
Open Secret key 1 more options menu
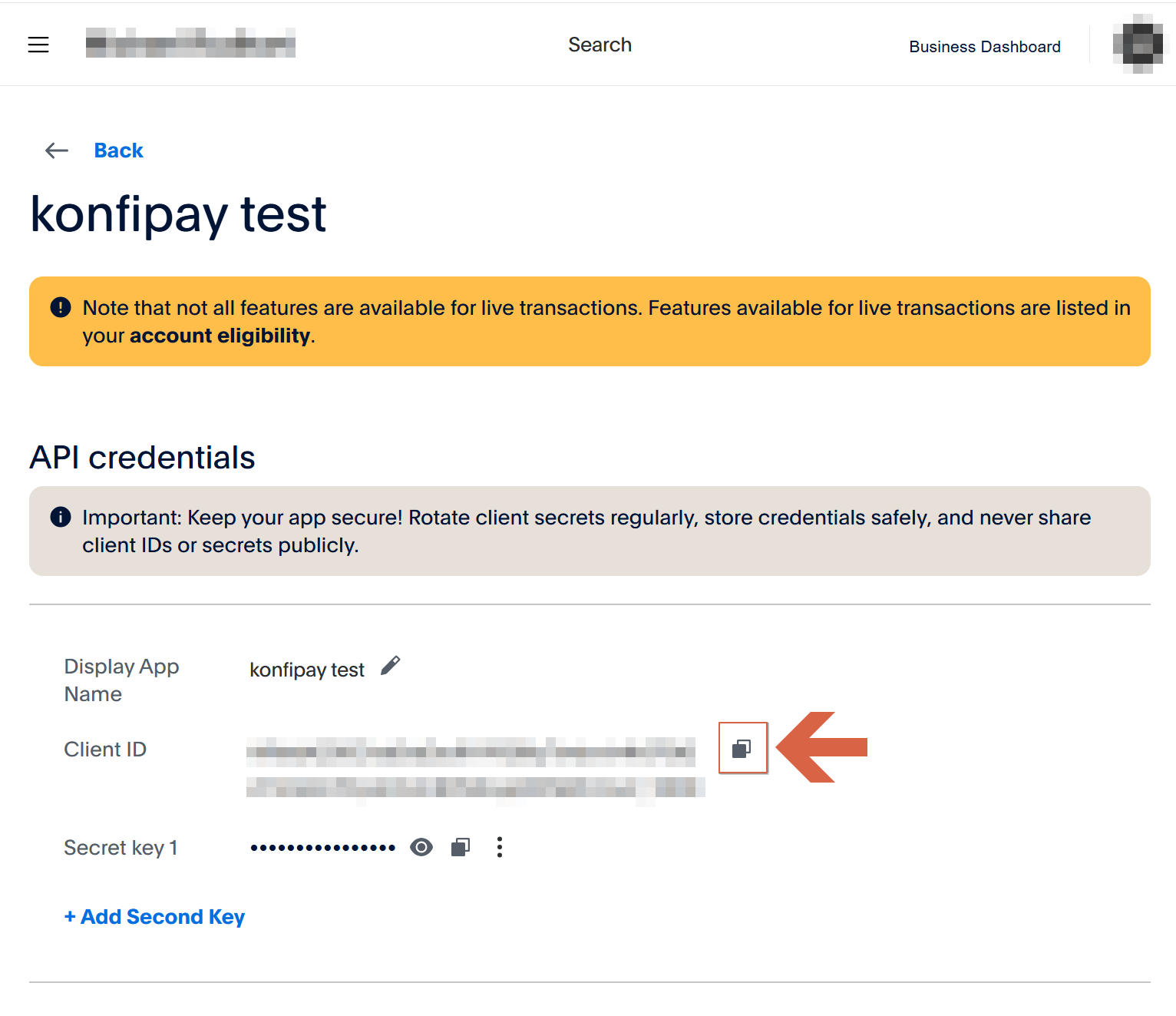click(500, 847)
